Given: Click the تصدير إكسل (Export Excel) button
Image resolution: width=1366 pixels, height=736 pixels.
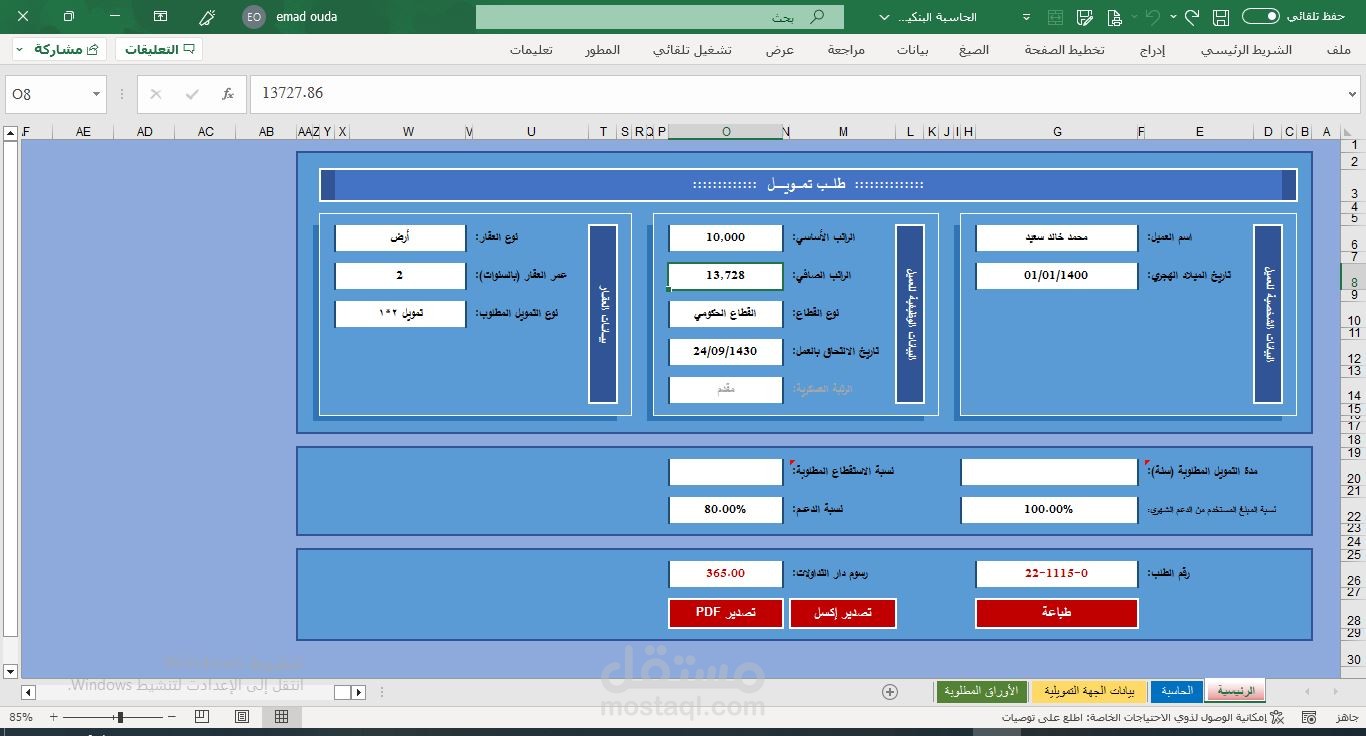Looking at the screenshot, I should pyautogui.click(x=843, y=613).
